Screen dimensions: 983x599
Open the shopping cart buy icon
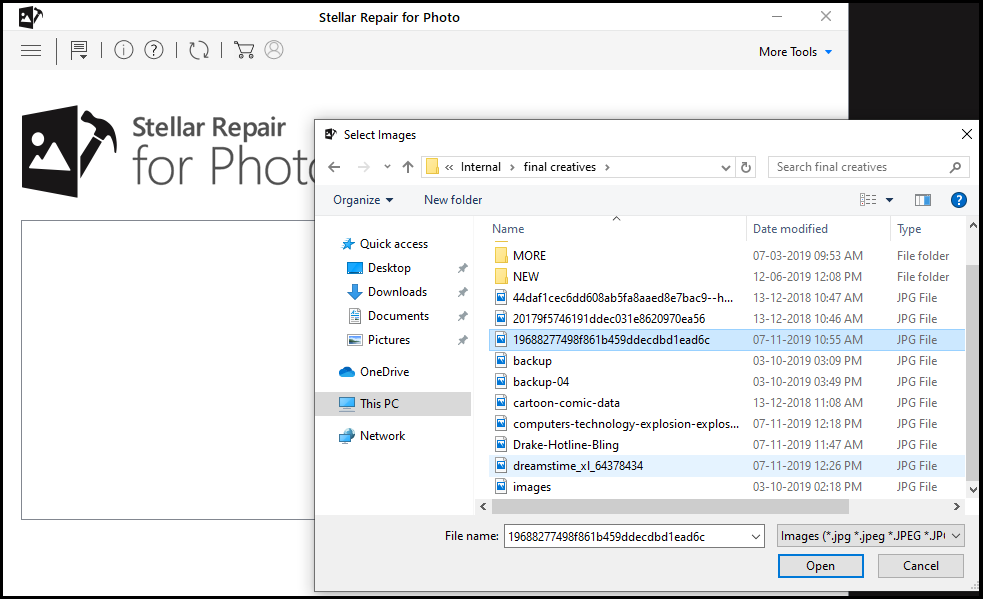tap(244, 50)
